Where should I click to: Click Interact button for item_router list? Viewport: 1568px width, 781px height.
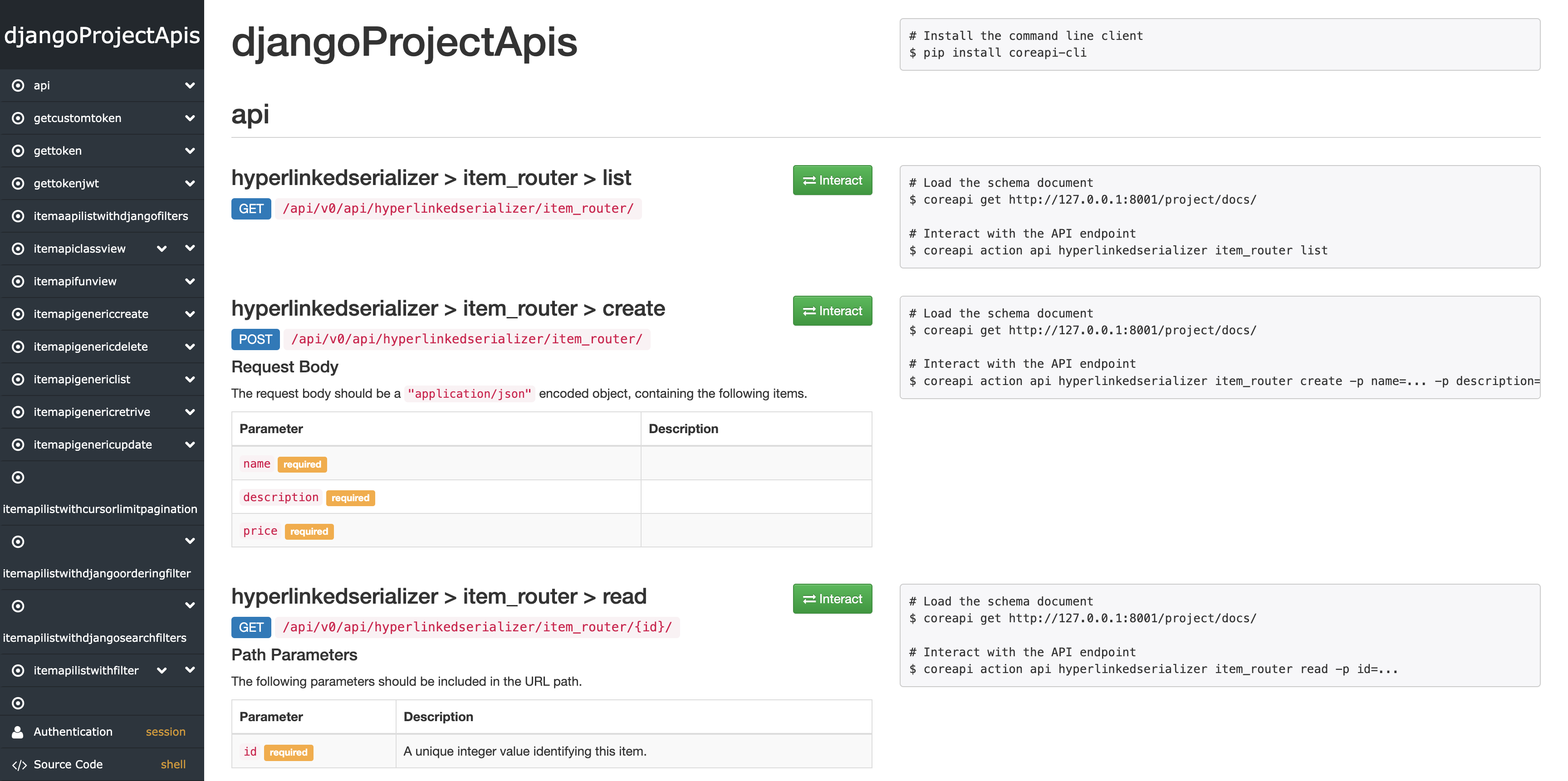click(832, 180)
